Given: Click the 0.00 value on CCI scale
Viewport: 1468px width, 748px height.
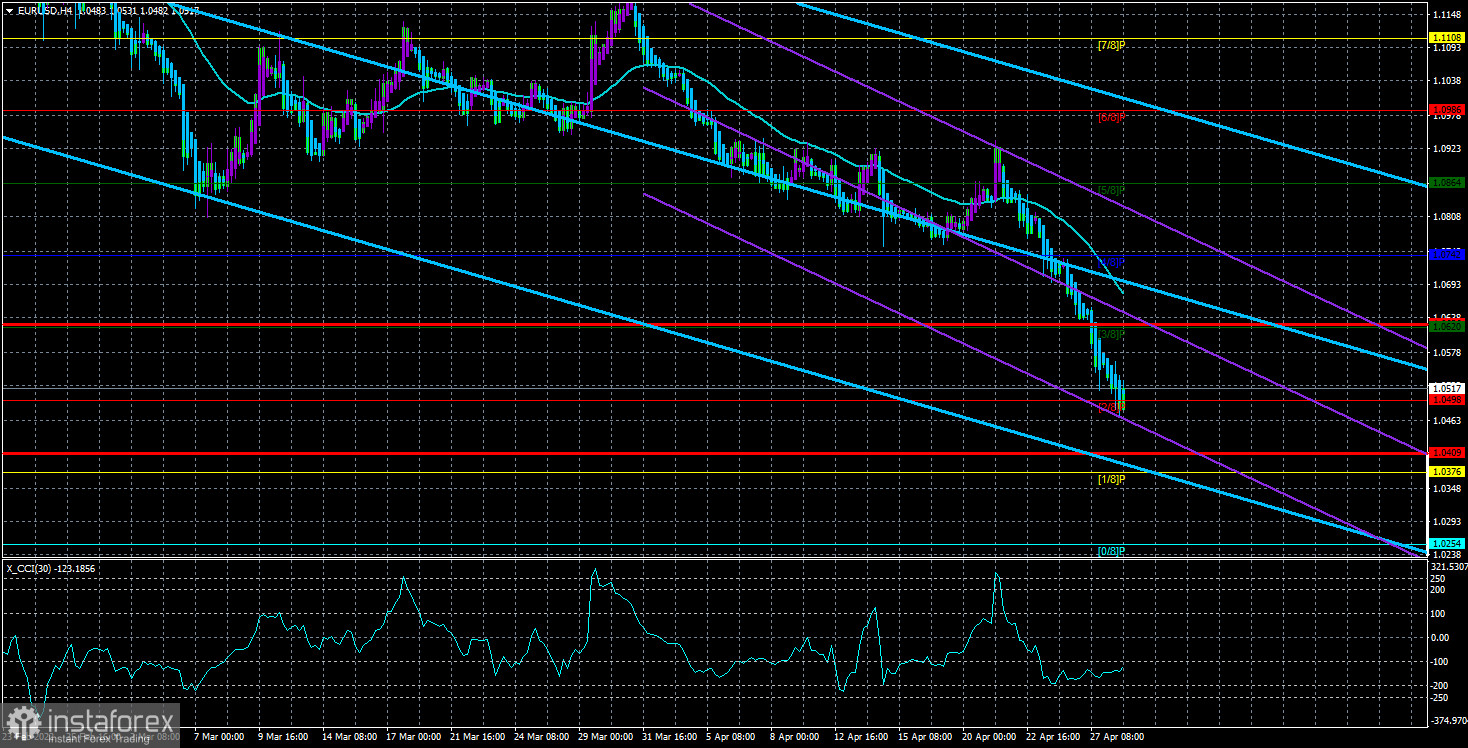Looking at the screenshot, I should pyautogui.click(x=1441, y=638).
